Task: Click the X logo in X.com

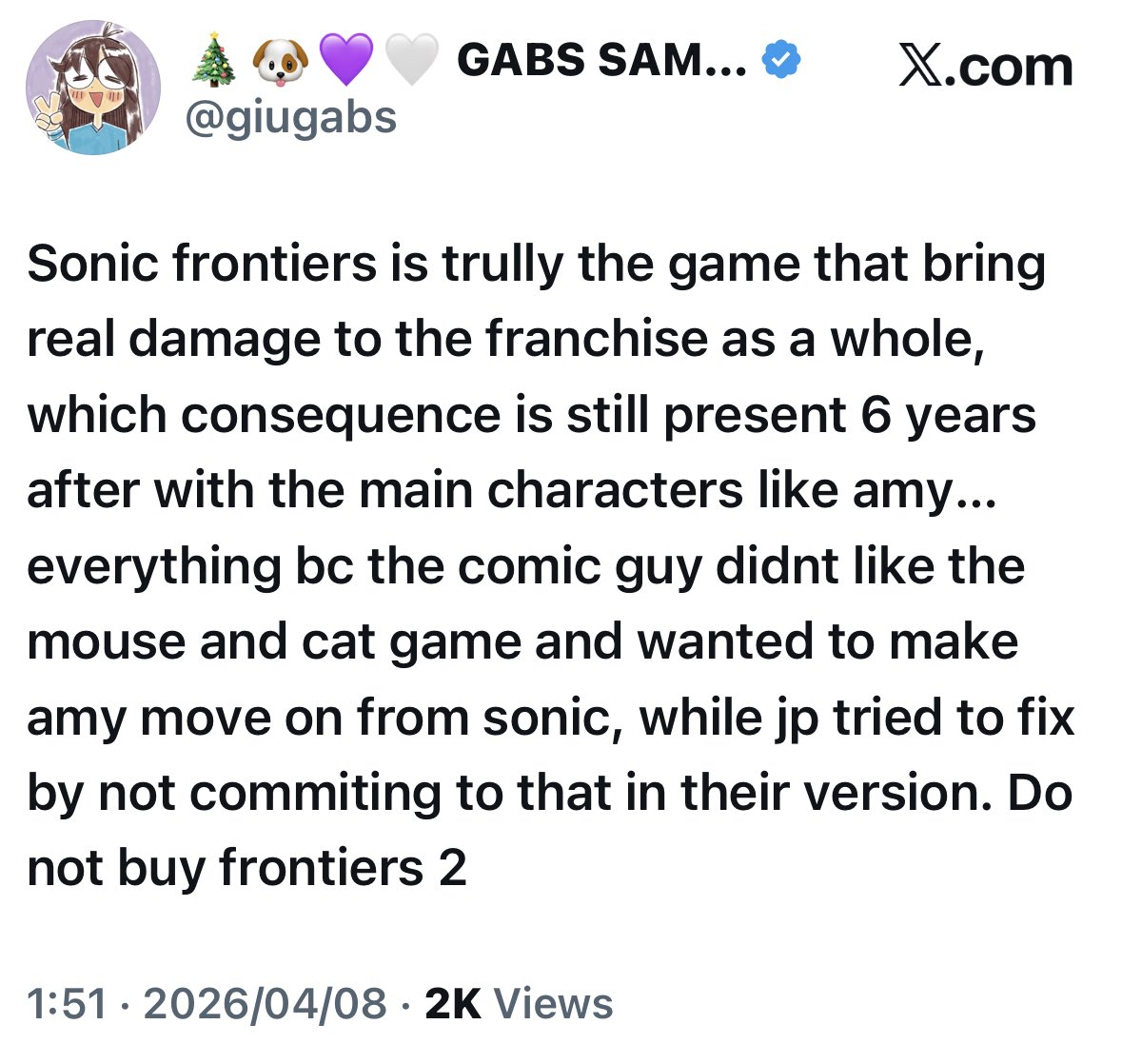Action: pos(919,68)
